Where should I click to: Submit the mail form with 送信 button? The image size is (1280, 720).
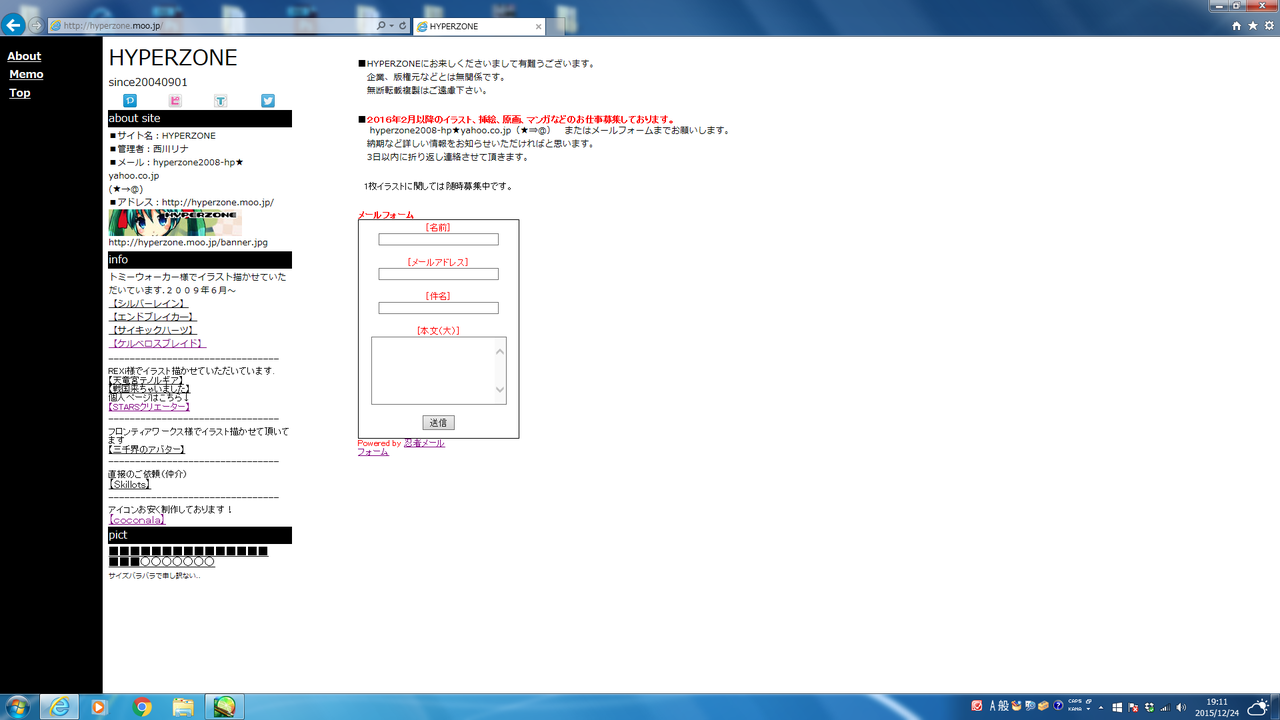coord(438,423)
